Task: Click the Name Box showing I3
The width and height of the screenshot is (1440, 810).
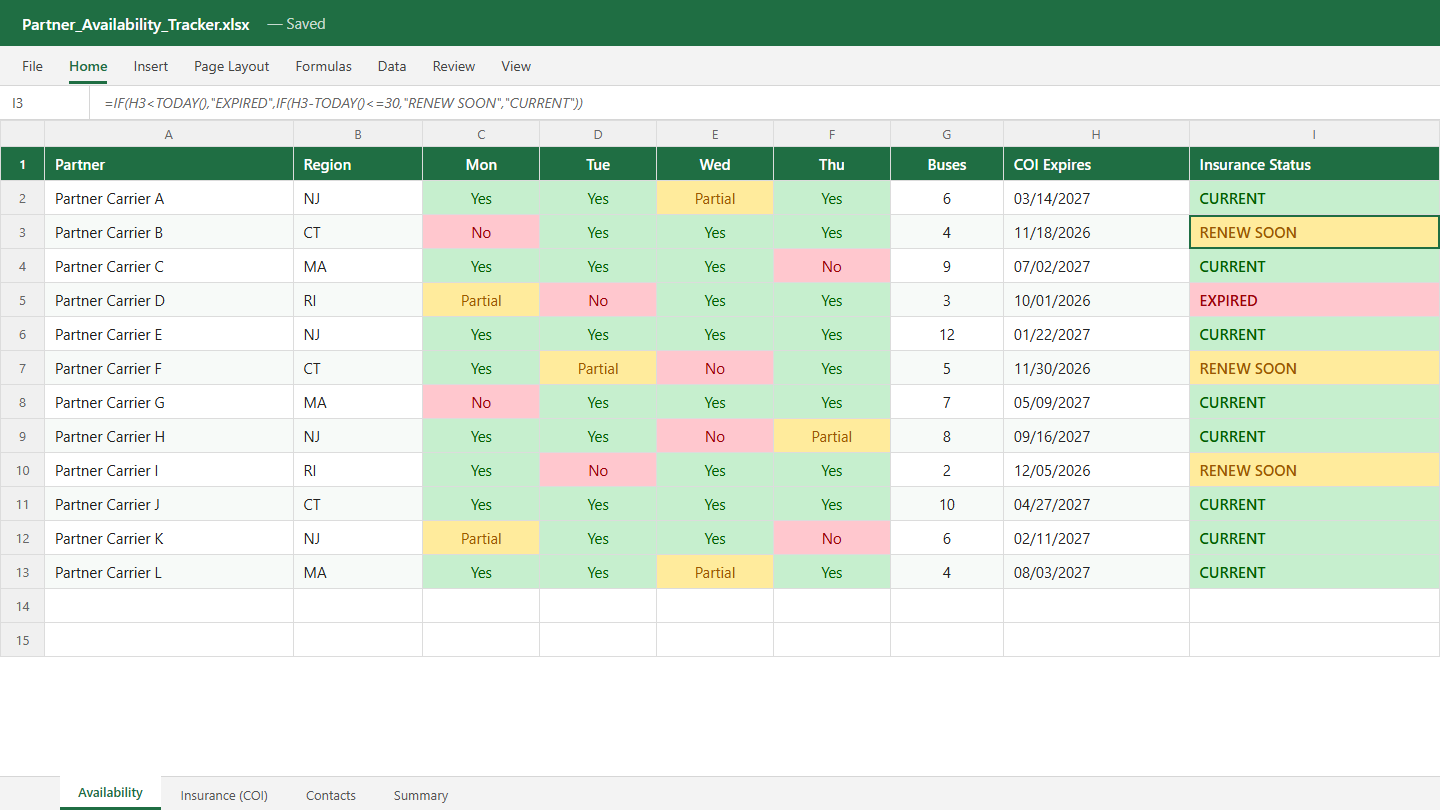Action: coord(44,103)
